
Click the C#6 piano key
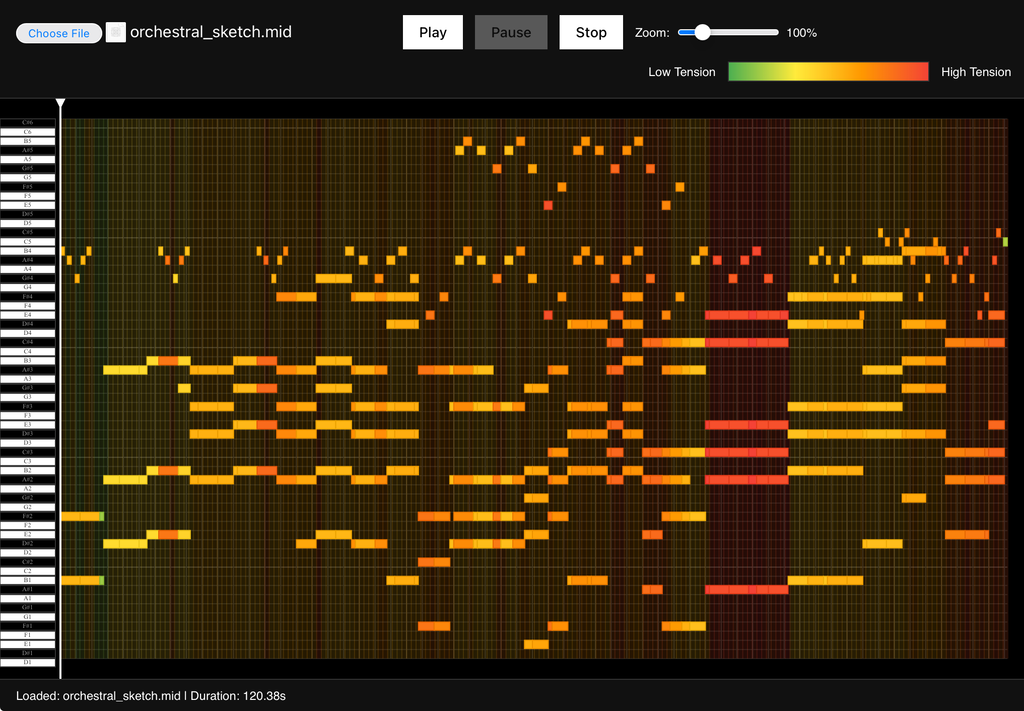[27, 123]
